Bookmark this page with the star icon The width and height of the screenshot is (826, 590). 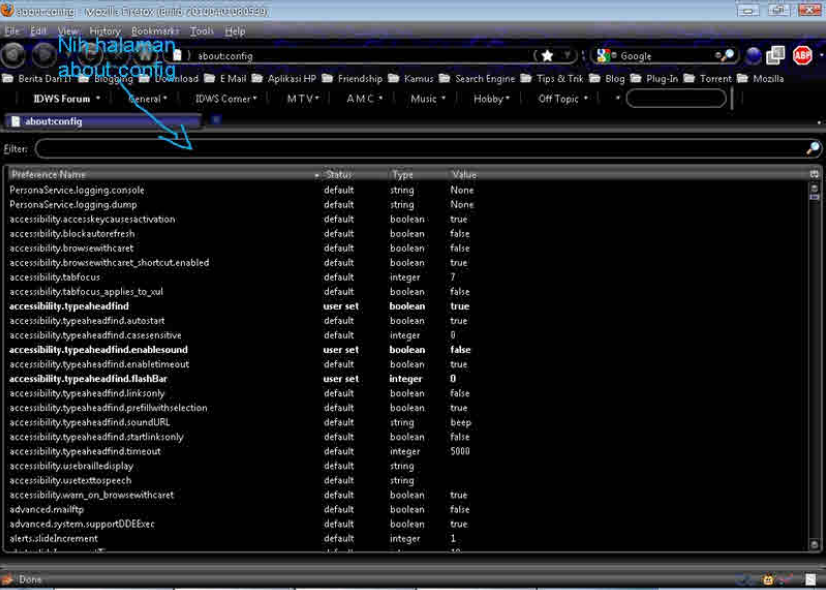click(x=548, y=55)
